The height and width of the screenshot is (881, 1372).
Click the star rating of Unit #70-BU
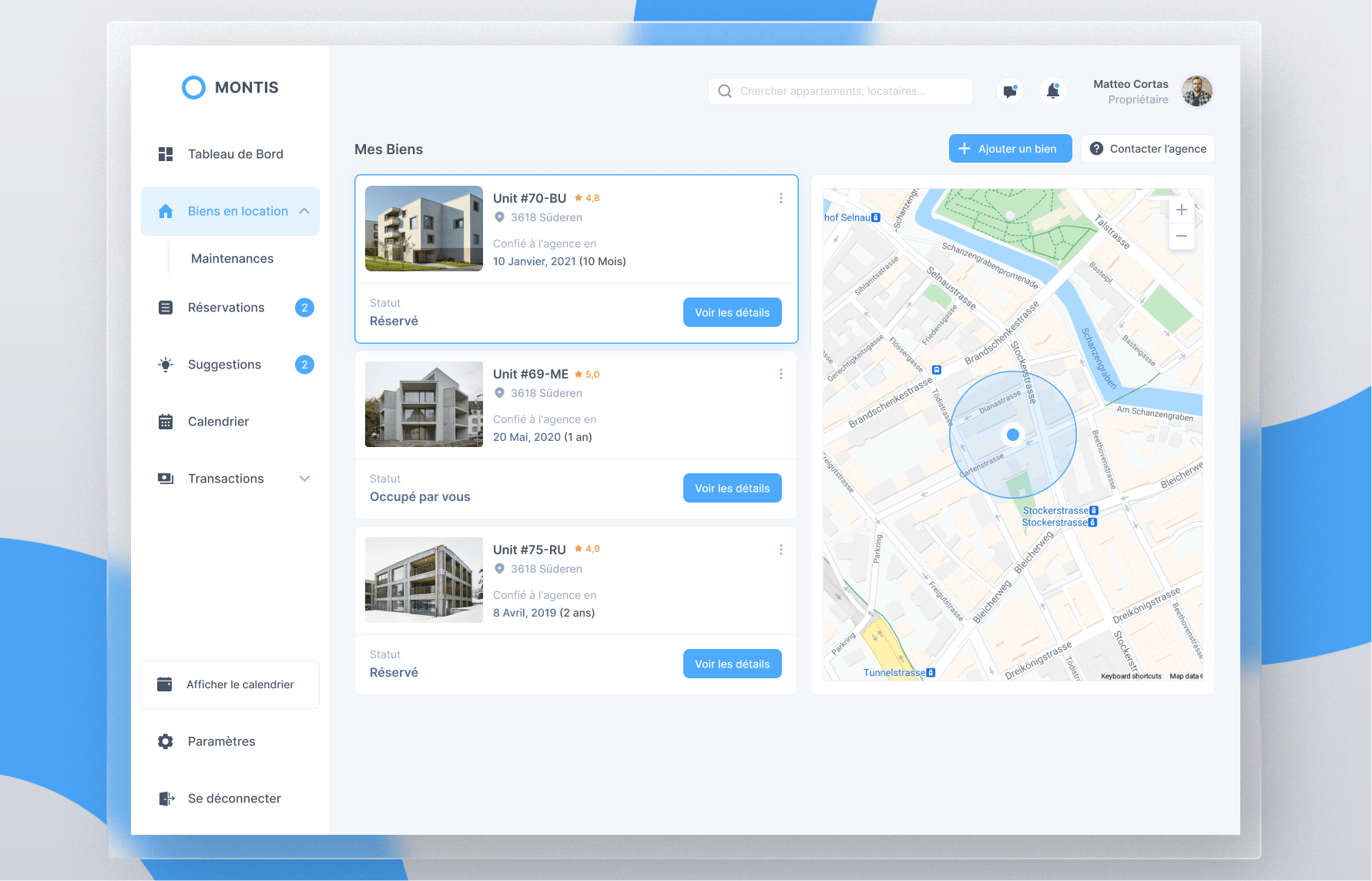(587, 198)
